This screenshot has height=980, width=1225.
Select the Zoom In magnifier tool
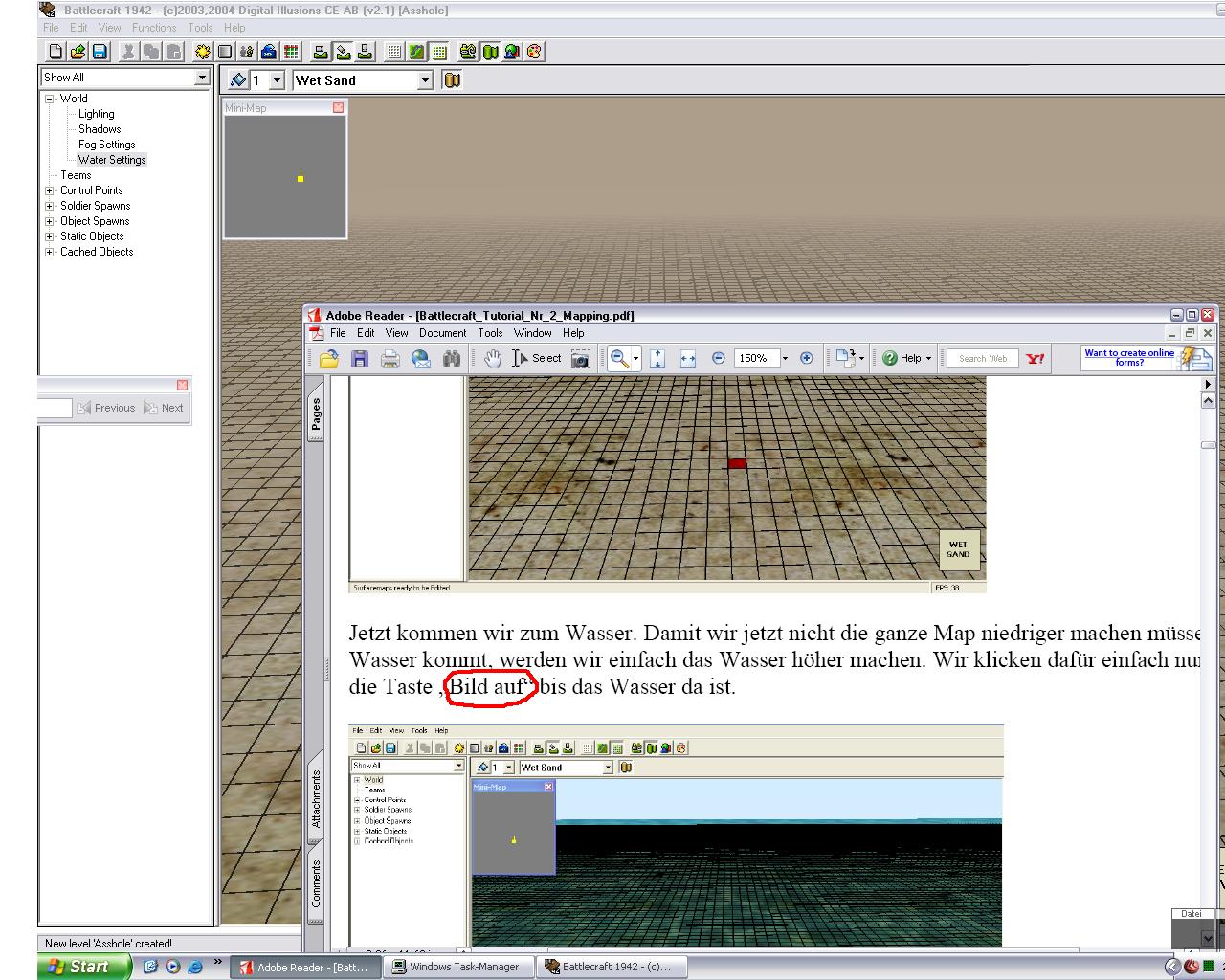pyautogui.click(x=620, y=359)
